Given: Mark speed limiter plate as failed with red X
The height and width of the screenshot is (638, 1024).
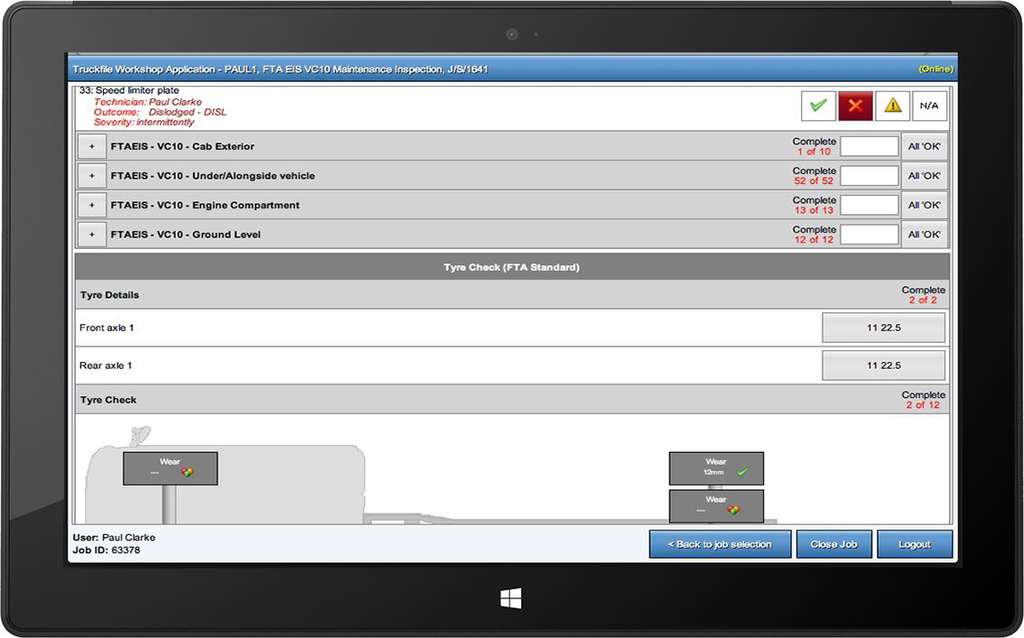Looking at the screenshot, I should [x=856, y=105].
